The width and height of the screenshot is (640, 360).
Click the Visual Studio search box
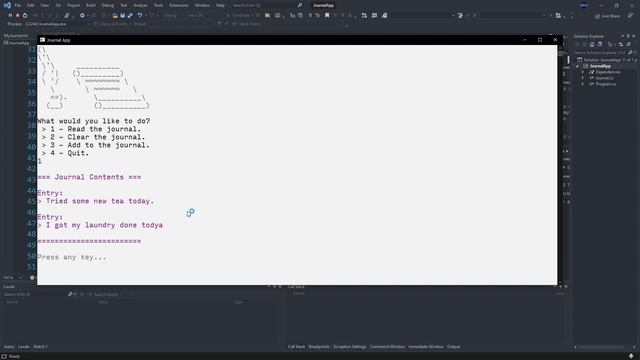pyautogui.click(x=267, y=5)
